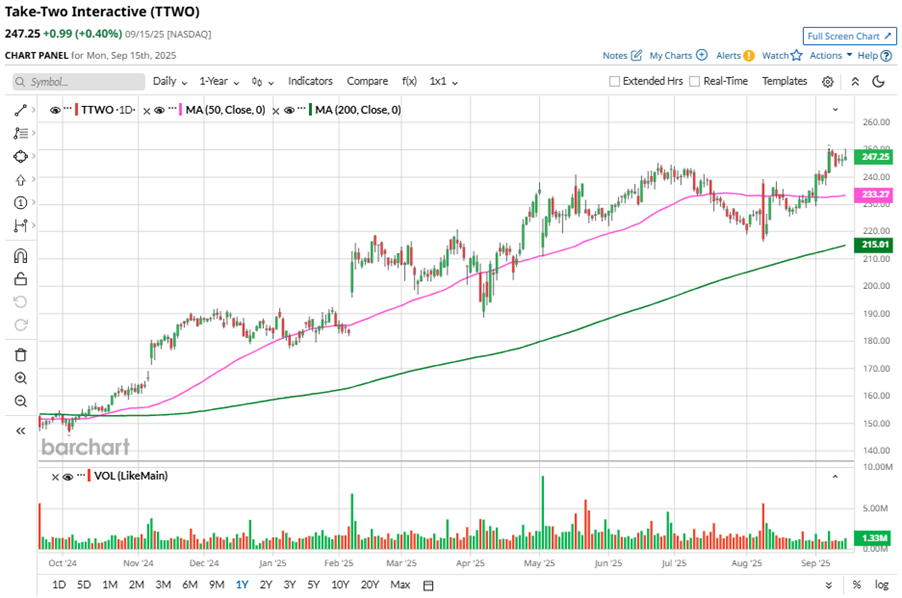Collapse header with double up chevron
902x598 pixels.
[855, 82]
